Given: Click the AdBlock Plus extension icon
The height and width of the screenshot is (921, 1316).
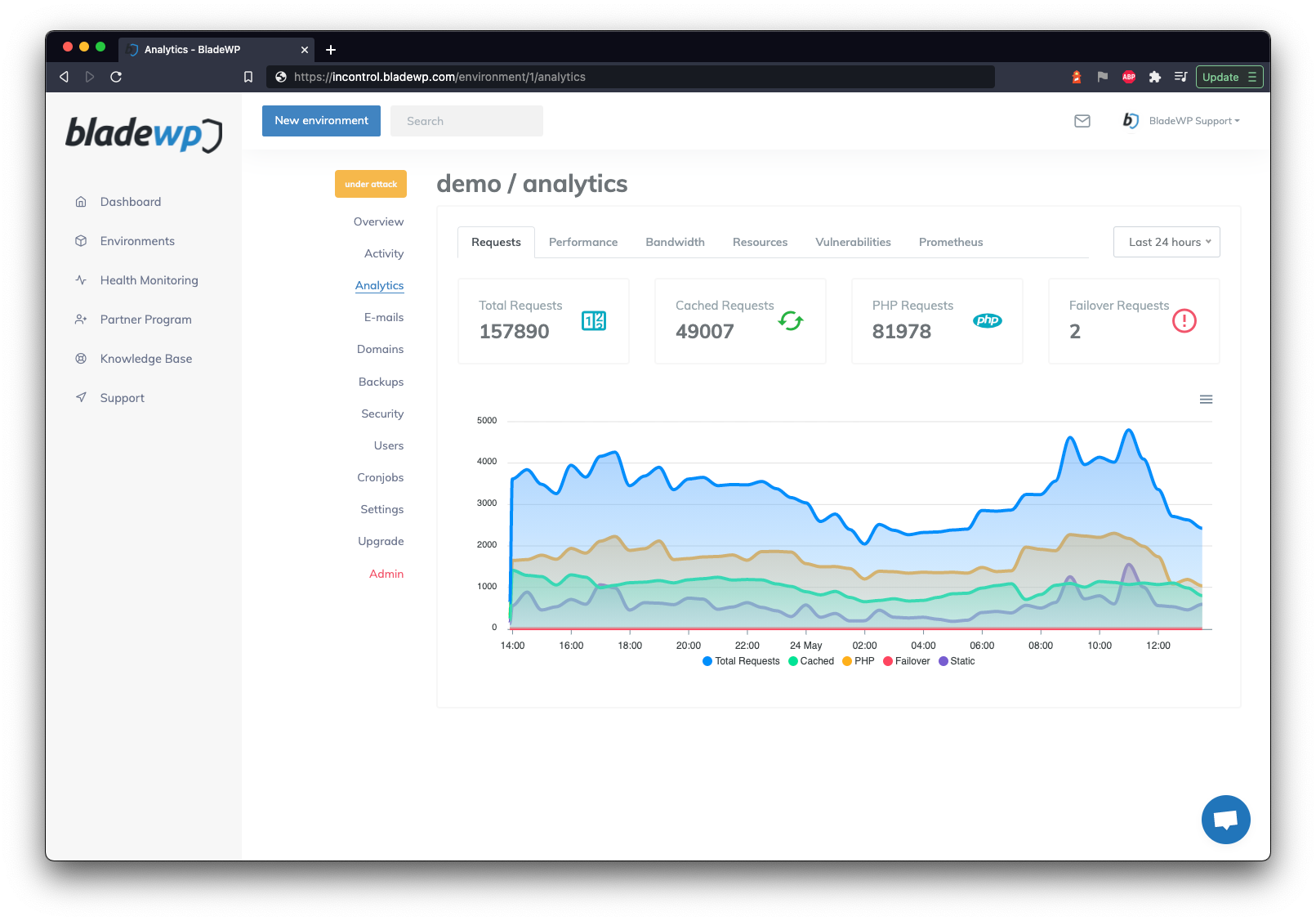Looking at the screenshot, I should (x=1129, y=77).
